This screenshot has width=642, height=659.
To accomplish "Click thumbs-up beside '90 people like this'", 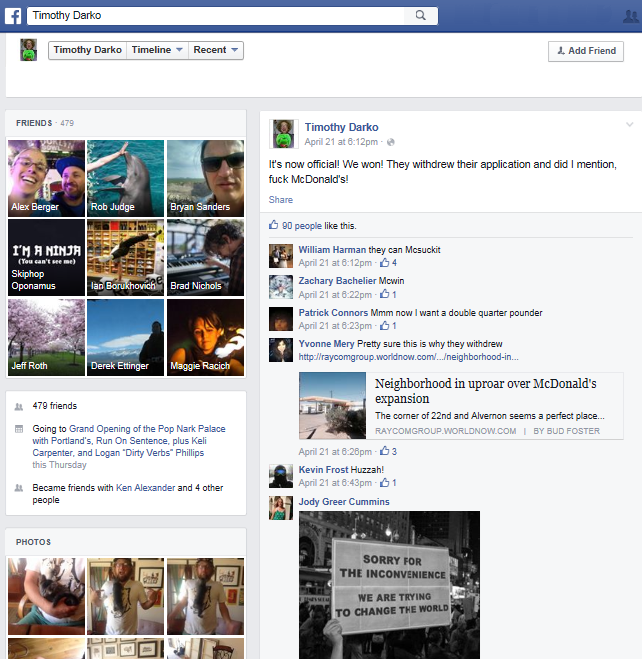I will pyautogui.click(x=273, y=226).
